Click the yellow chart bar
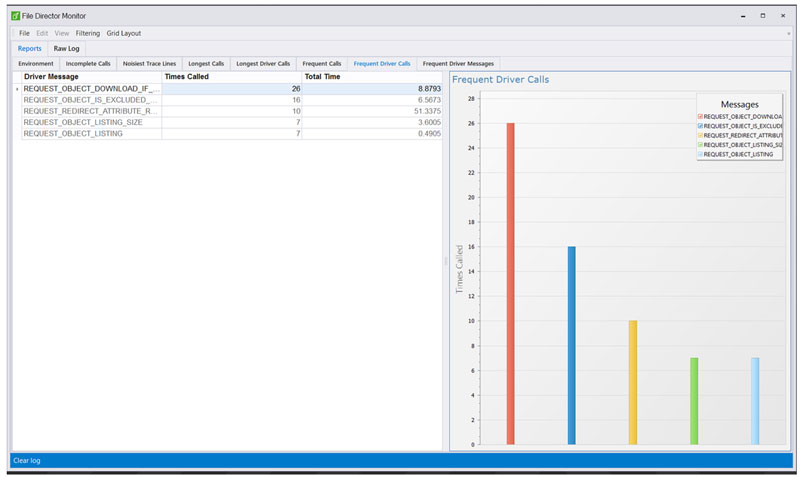800x477 pixels. [x=633, y=383]
